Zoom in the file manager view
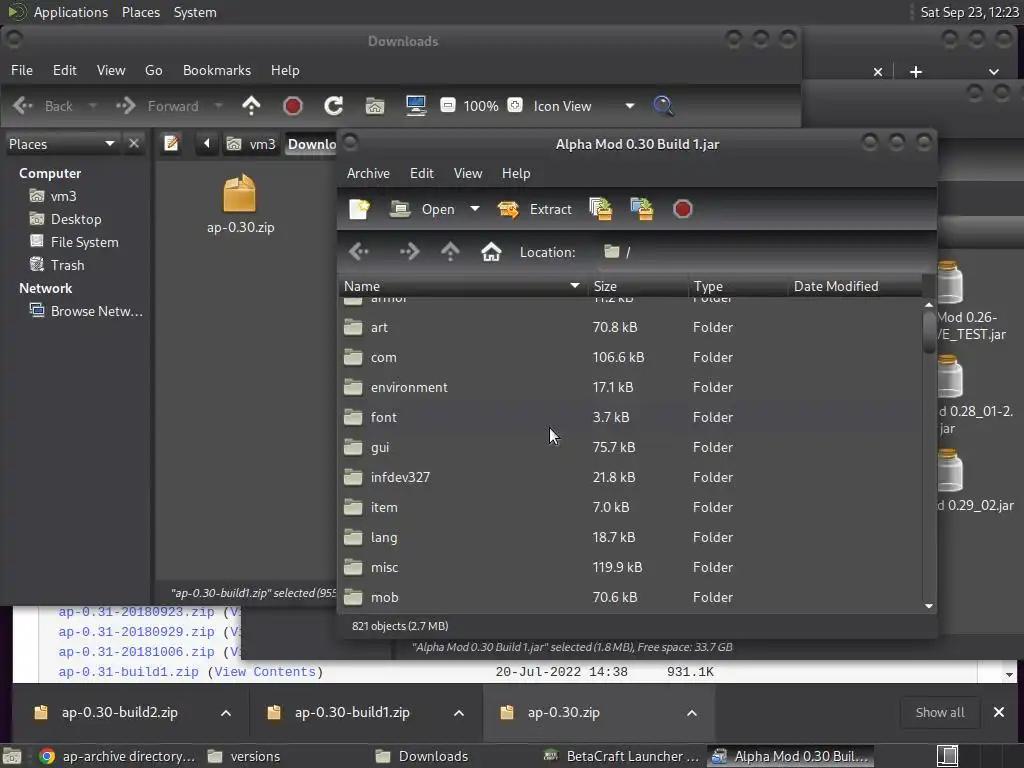This screenshot has height=768, width=1024. [515, 105]
